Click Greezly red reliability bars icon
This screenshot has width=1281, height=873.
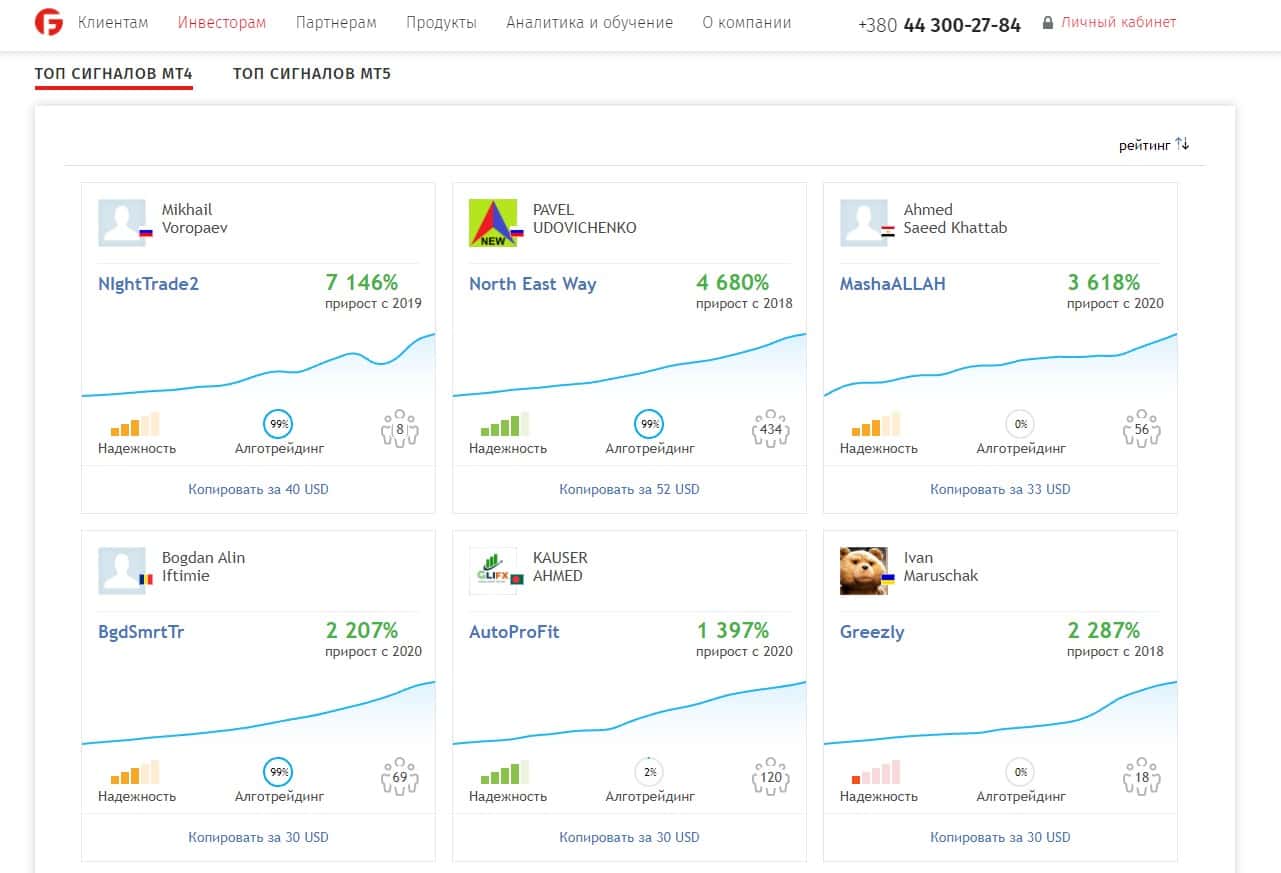pos(876,772)
